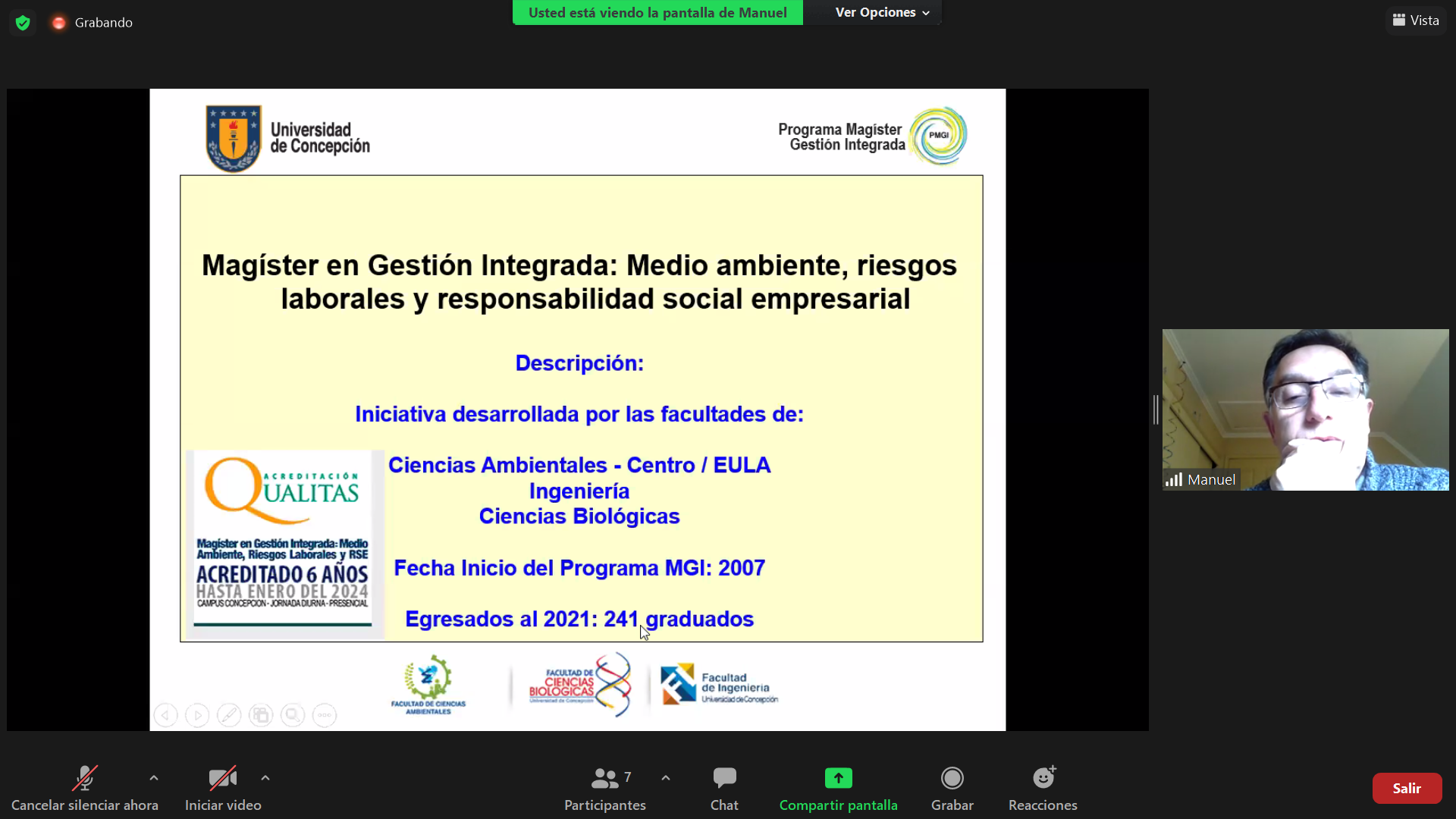Start recording with Grabar
Viewport: 1456px width, 819px height.
(952, 789)
